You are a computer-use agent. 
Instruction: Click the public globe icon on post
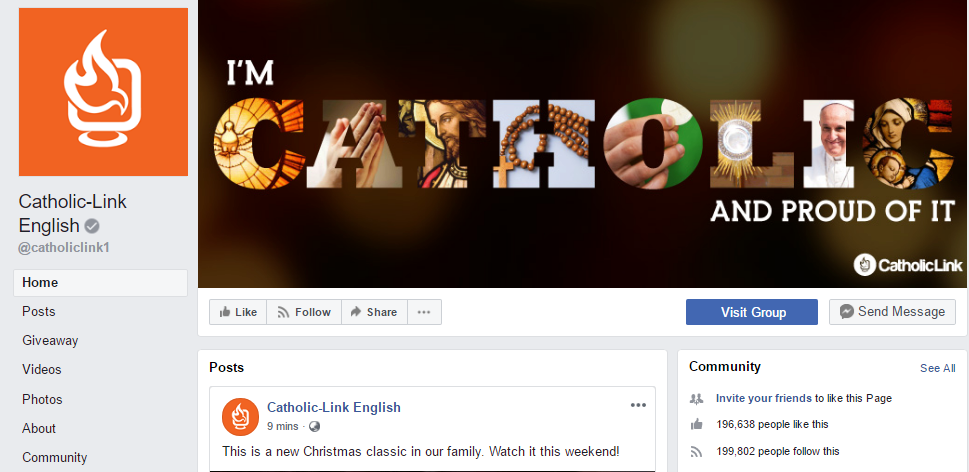pyautogui.click(x=315, y=426)
